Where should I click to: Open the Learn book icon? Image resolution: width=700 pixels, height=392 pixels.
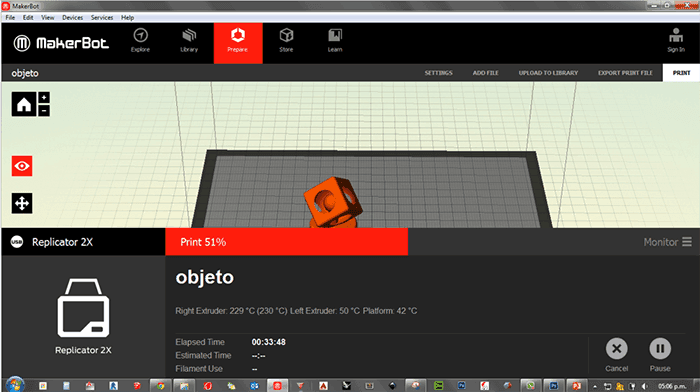point(335,35)
